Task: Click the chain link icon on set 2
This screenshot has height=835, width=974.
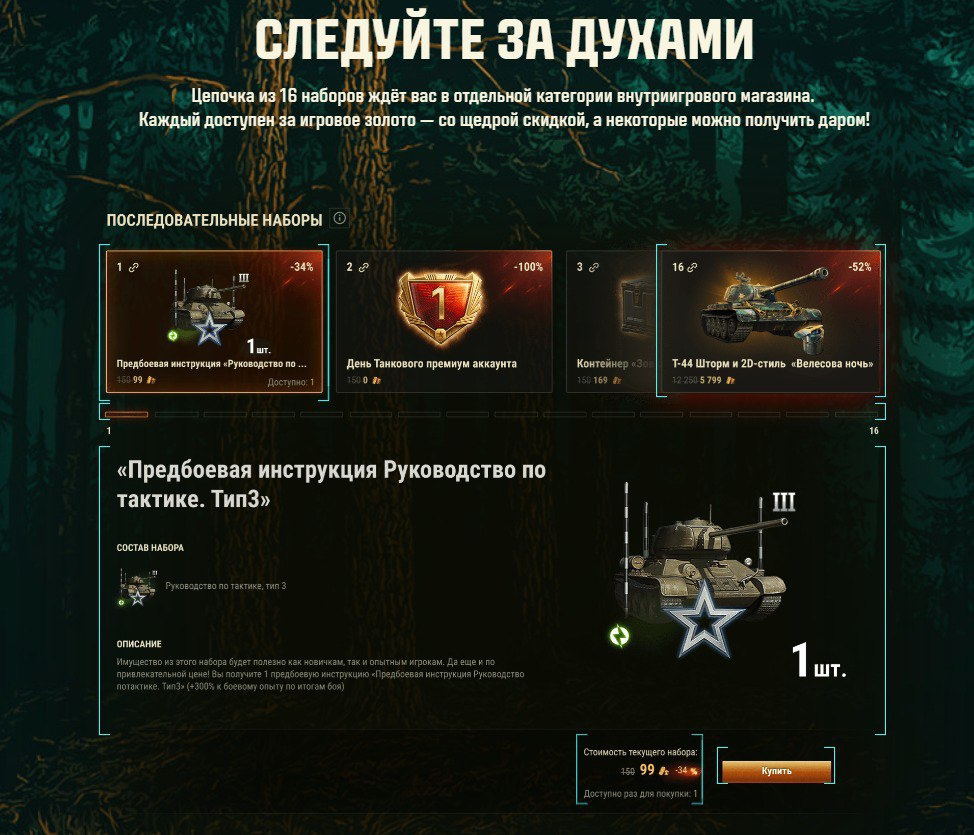Action: tap(363, 267)
